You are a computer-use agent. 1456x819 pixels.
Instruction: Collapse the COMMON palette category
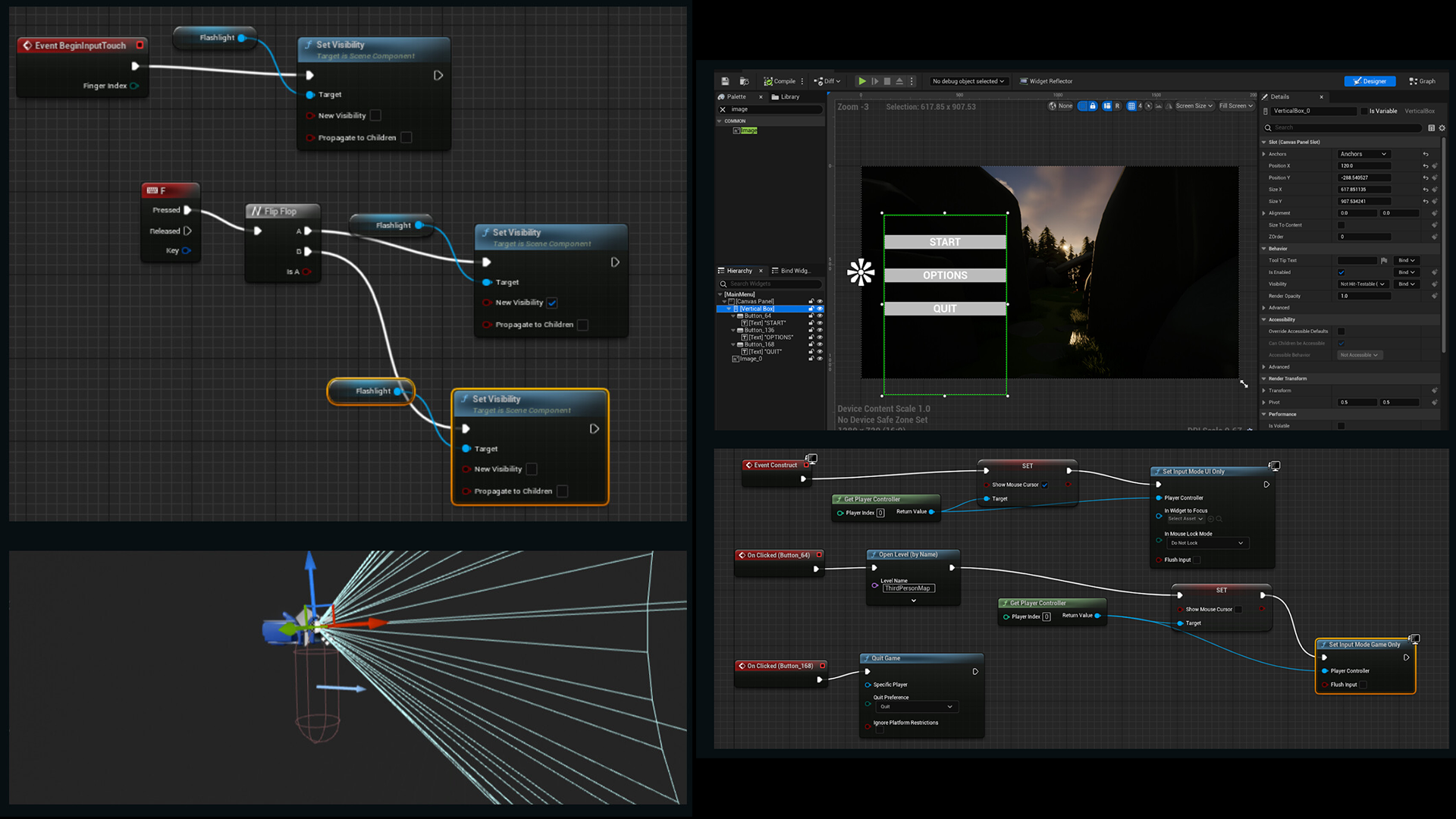click(720, 121)
